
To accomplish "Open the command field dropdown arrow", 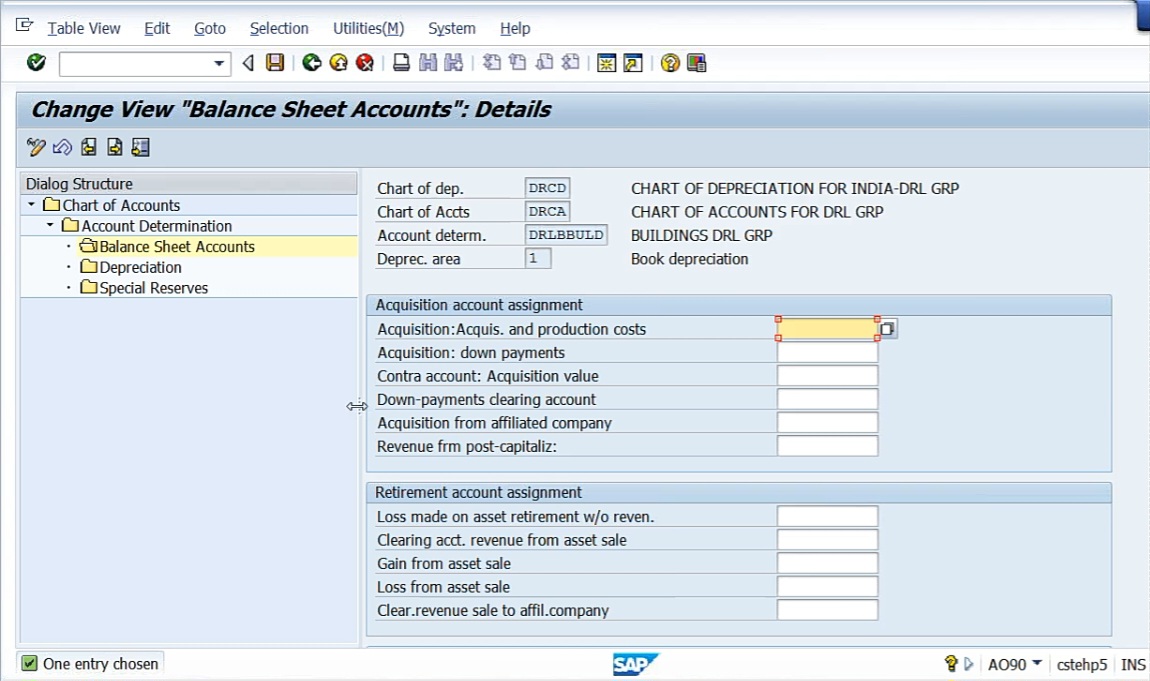I will tap(219, 64).
